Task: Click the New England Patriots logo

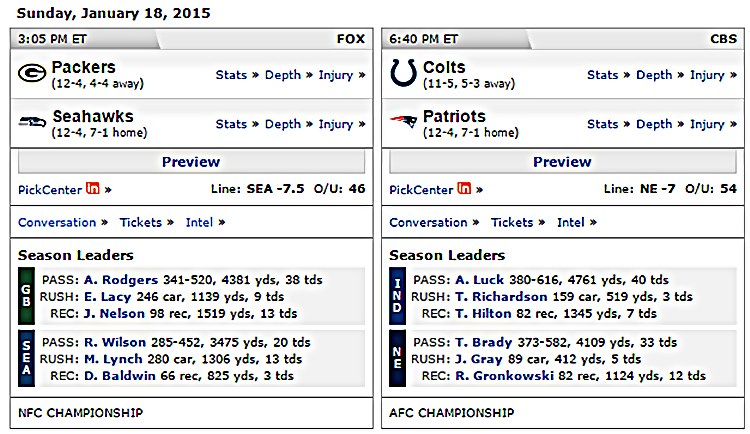Action: 403,123
